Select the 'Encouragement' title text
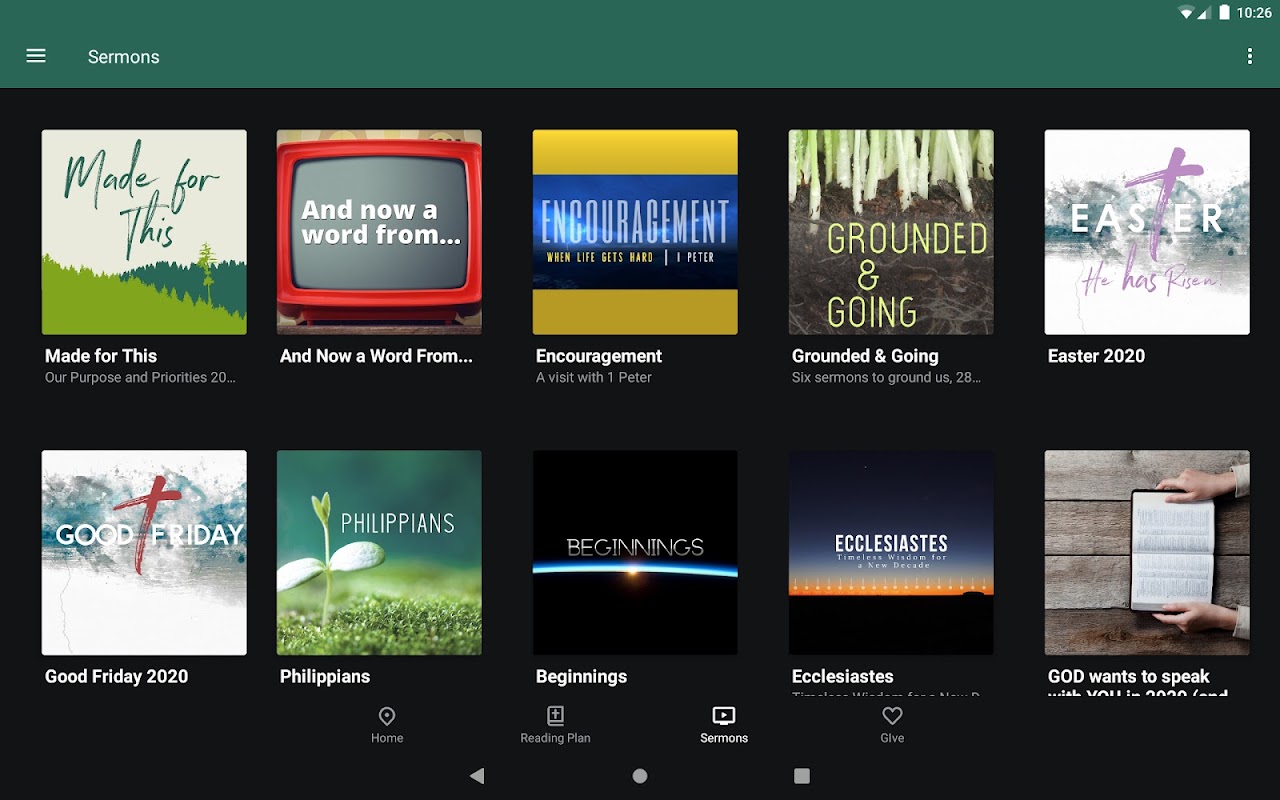 599,356
